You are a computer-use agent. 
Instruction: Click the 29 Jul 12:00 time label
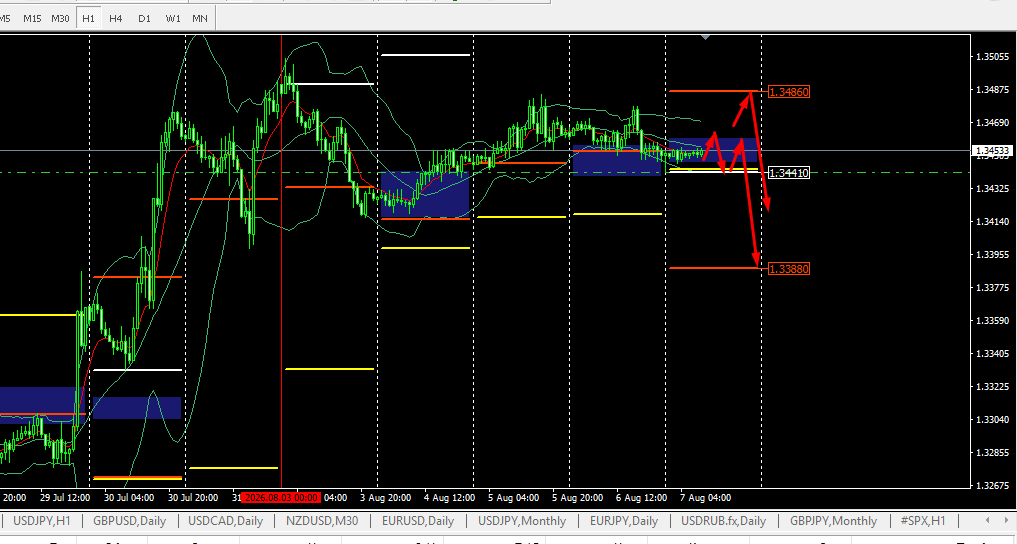point(65,498)
